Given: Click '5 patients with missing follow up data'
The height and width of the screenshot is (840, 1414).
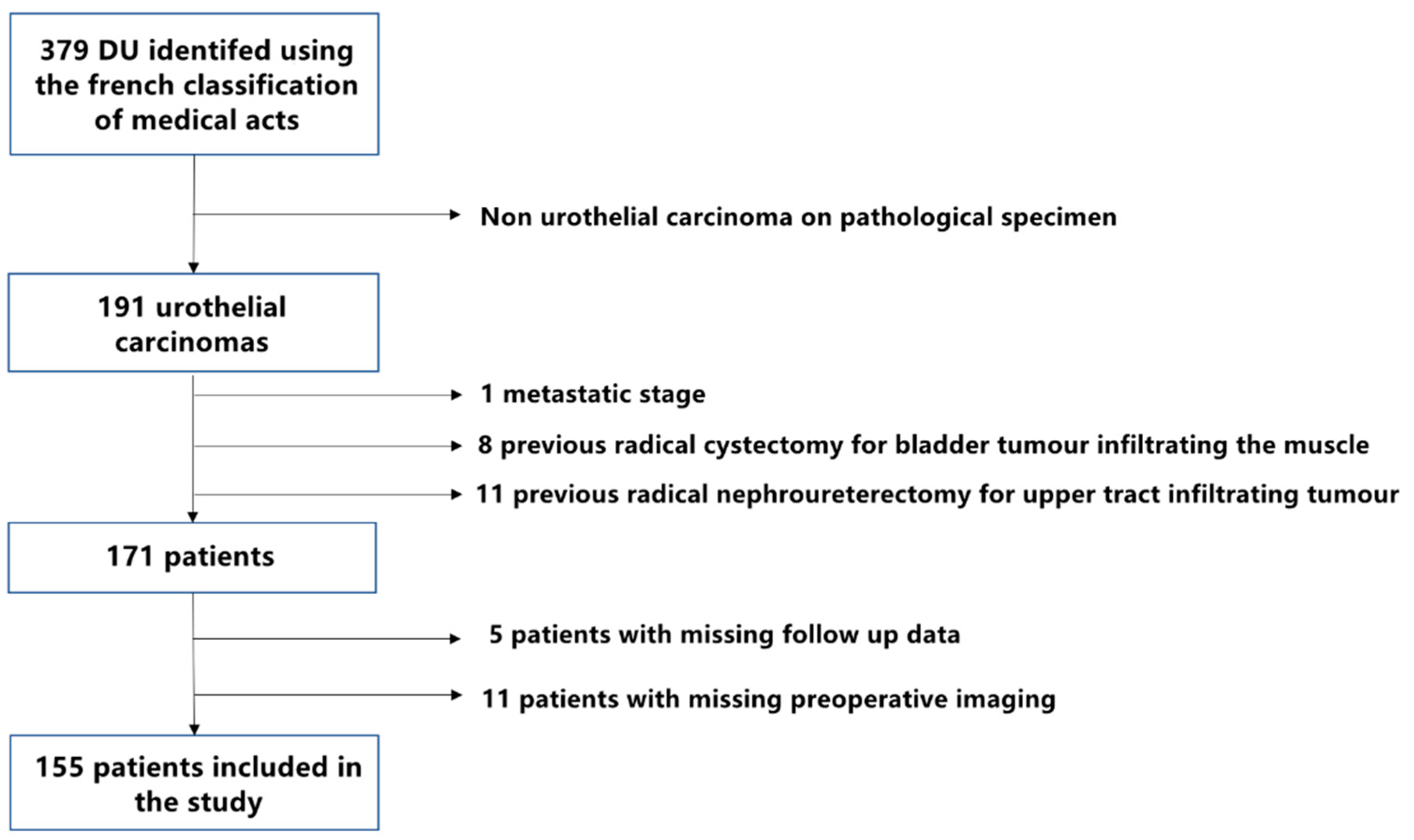Looking at the screenshot, I should [724, 634].
